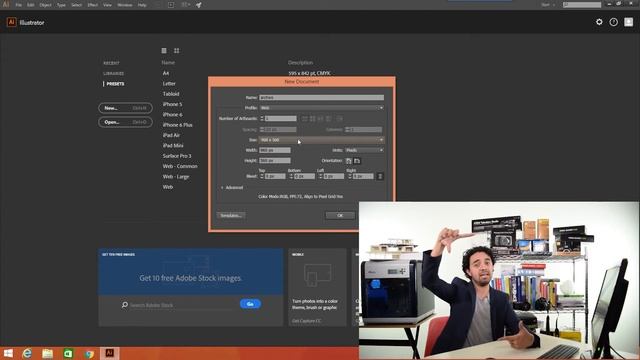
Task: Select the Web - Common preset
Action: click(180, 166)
